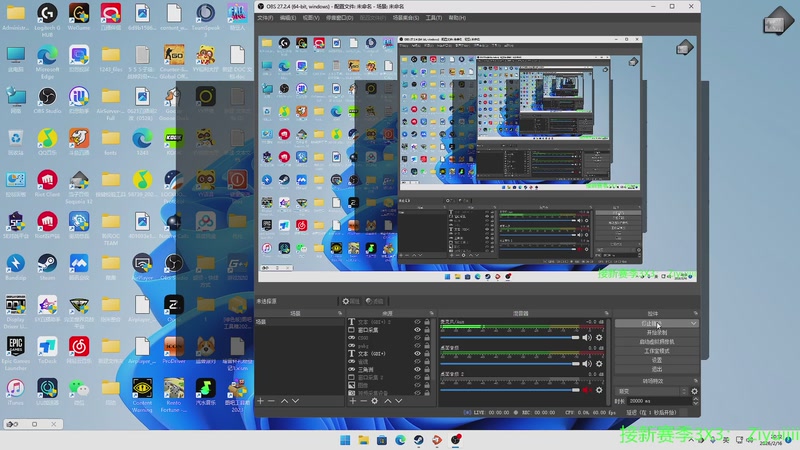Move the source down in the sources list
The image size is (800, 450).
click(x=398, y=401)
